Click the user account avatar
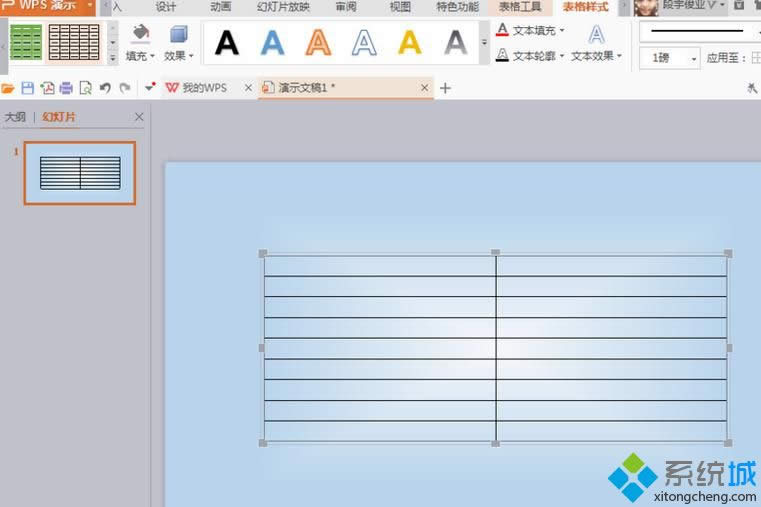This screenshot has height=507, width=761. tap(645, 7)
